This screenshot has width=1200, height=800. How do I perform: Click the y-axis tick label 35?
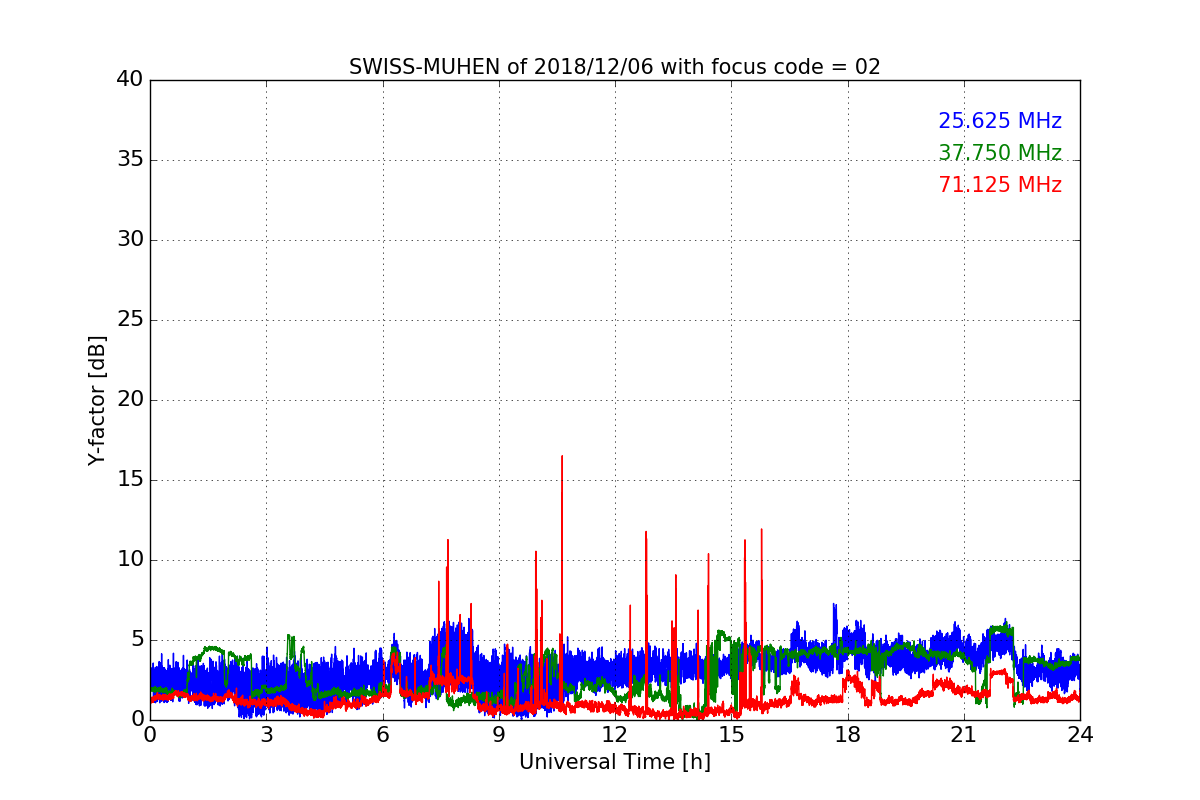pos(129,159)
